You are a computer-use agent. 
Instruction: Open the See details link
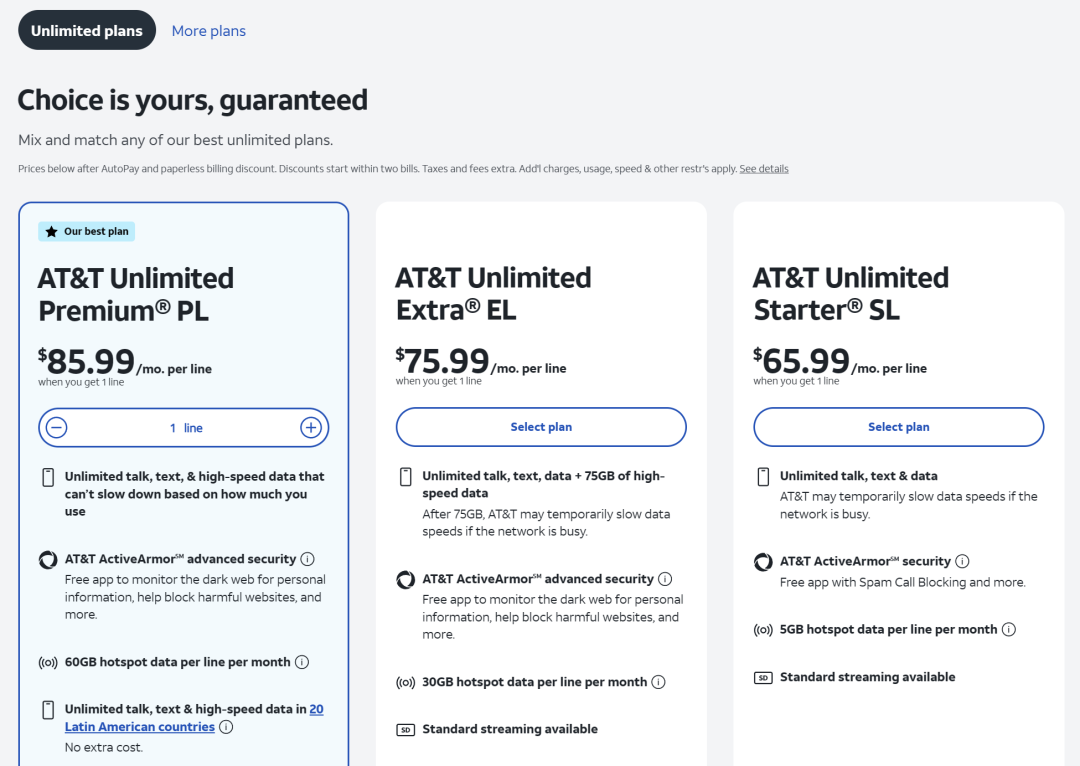764,169
